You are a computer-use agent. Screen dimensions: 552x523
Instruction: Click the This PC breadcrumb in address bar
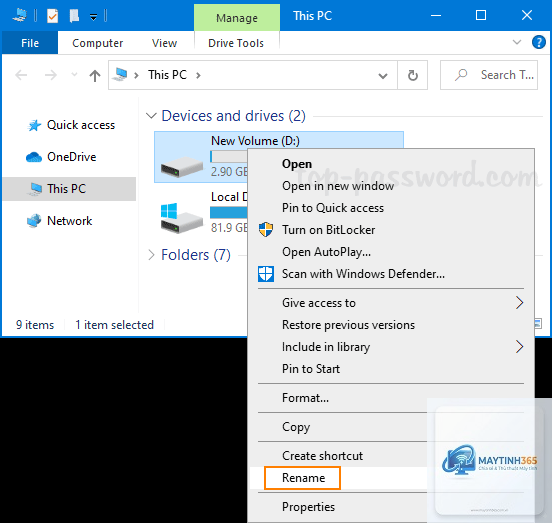(167, 75)
